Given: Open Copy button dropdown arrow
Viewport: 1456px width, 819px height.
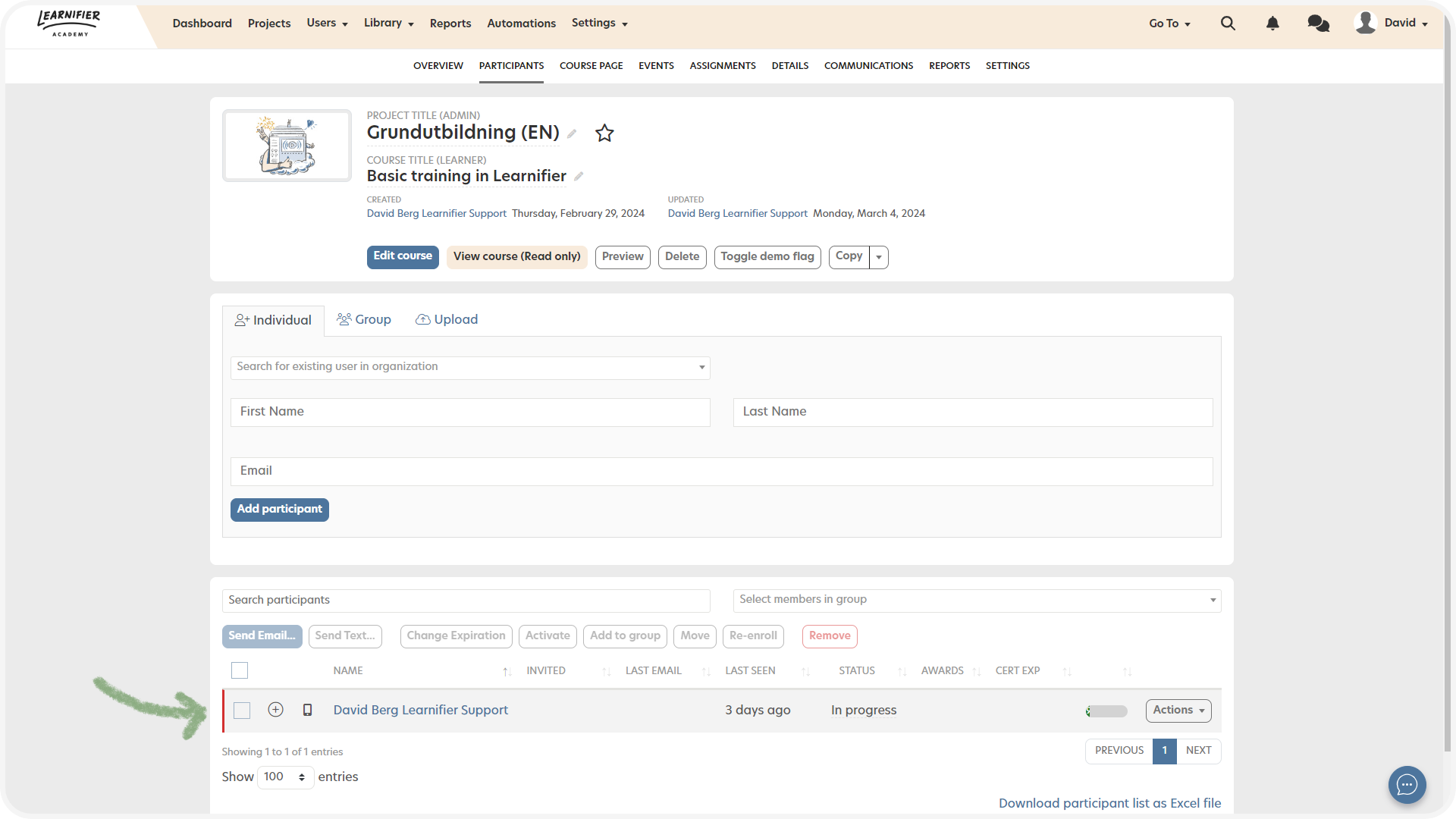Looking at the screenshot, I should (x=879, y=257).
